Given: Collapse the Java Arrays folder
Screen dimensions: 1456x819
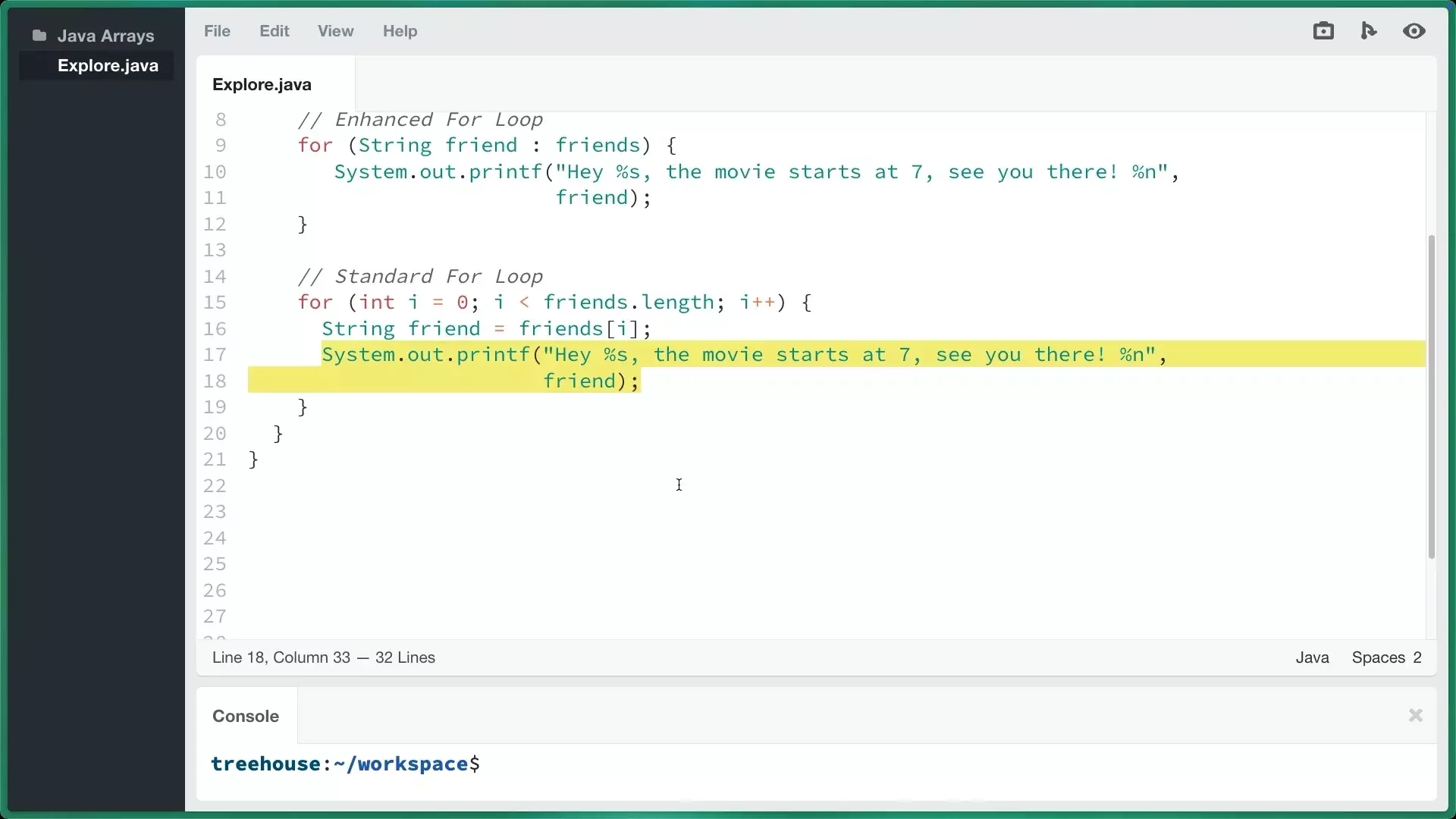Looking at the screenshot, I should click(94, 36).
